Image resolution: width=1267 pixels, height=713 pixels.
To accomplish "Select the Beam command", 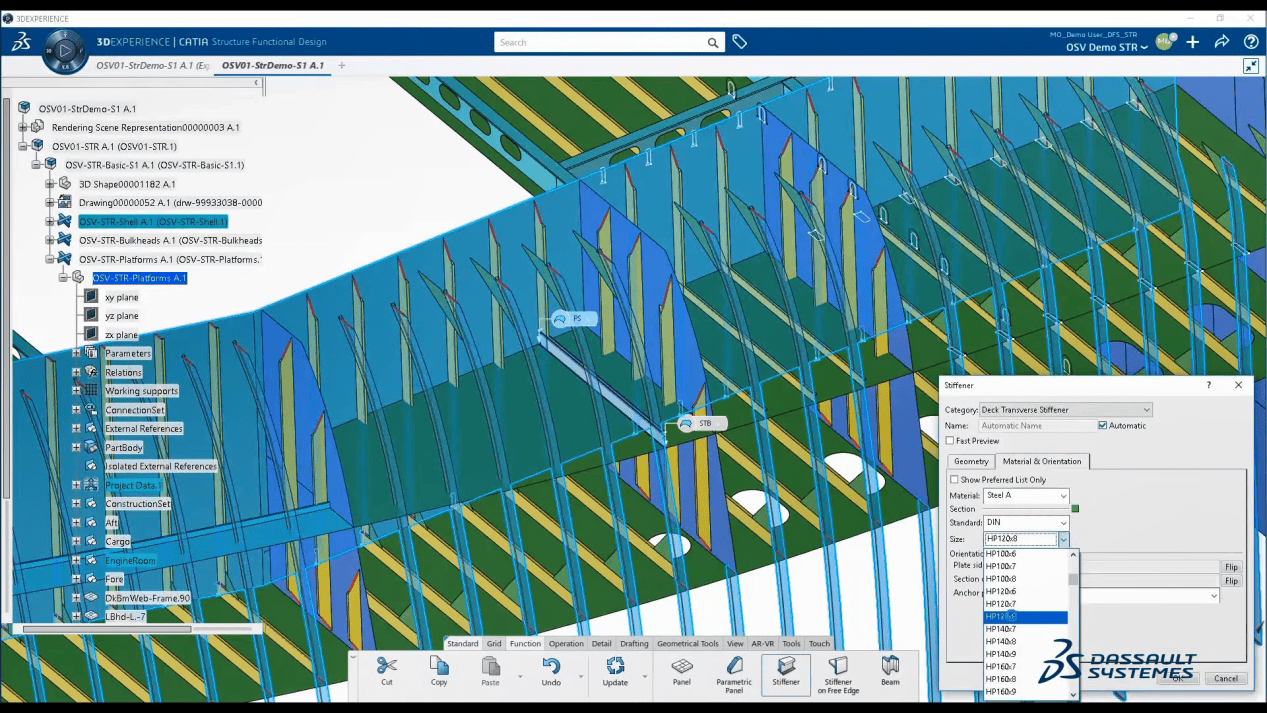I will point(890,671).
